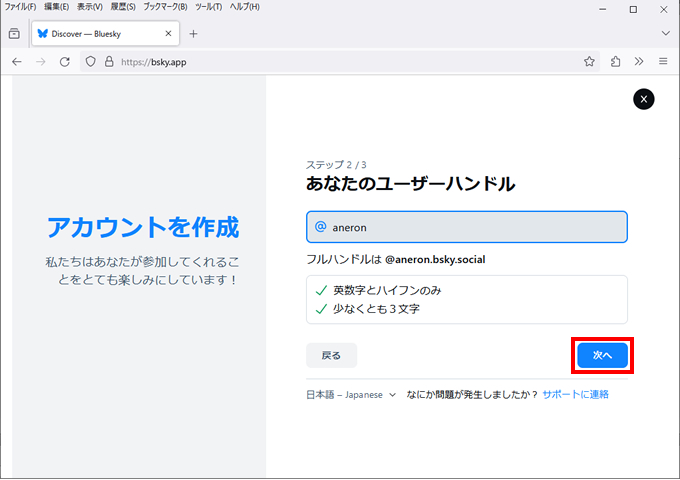Click the 少なくとも3文字 requirement
This screenshot has width=680, height=480.
(376, 309)
